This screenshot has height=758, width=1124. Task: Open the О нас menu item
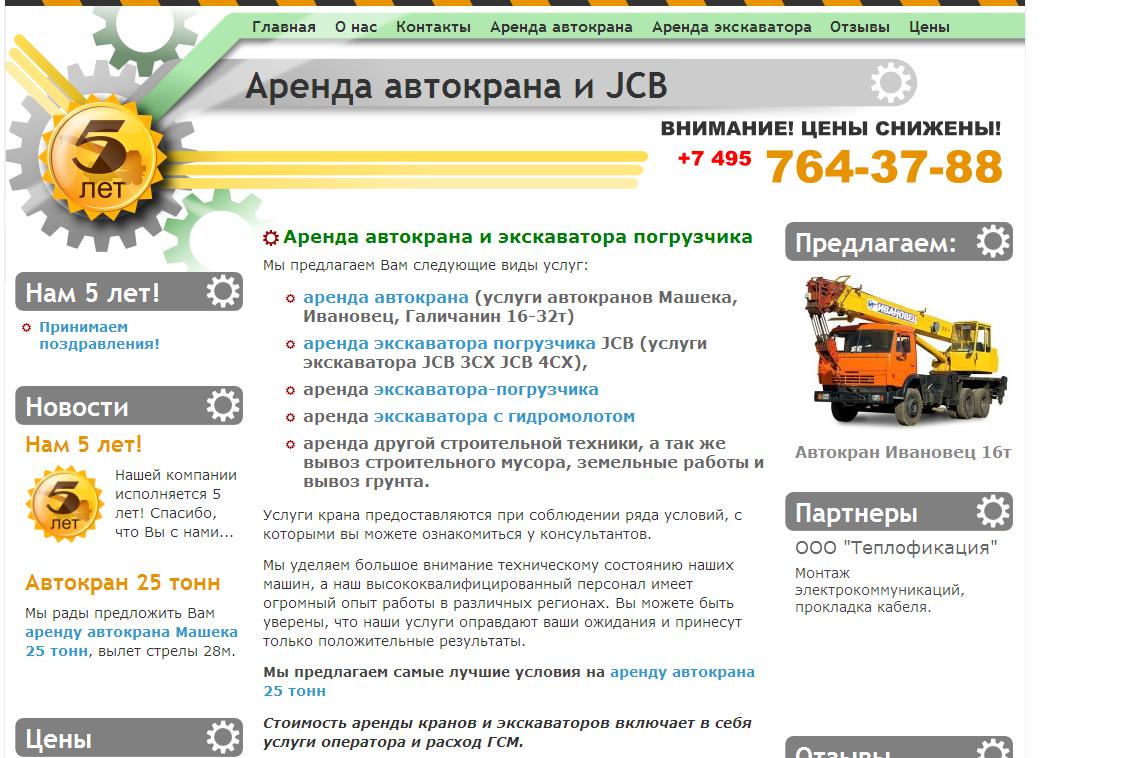[356, 27]
